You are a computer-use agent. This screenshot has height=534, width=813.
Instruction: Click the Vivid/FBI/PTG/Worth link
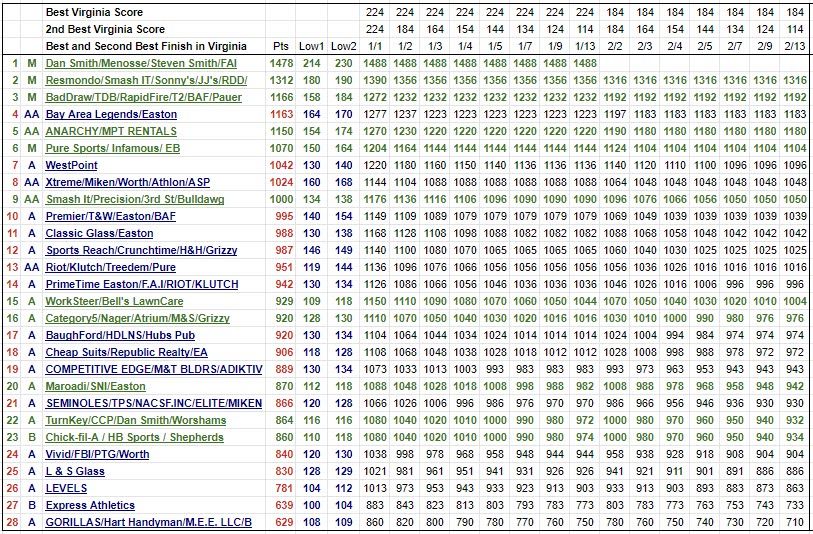coord(97,455)
